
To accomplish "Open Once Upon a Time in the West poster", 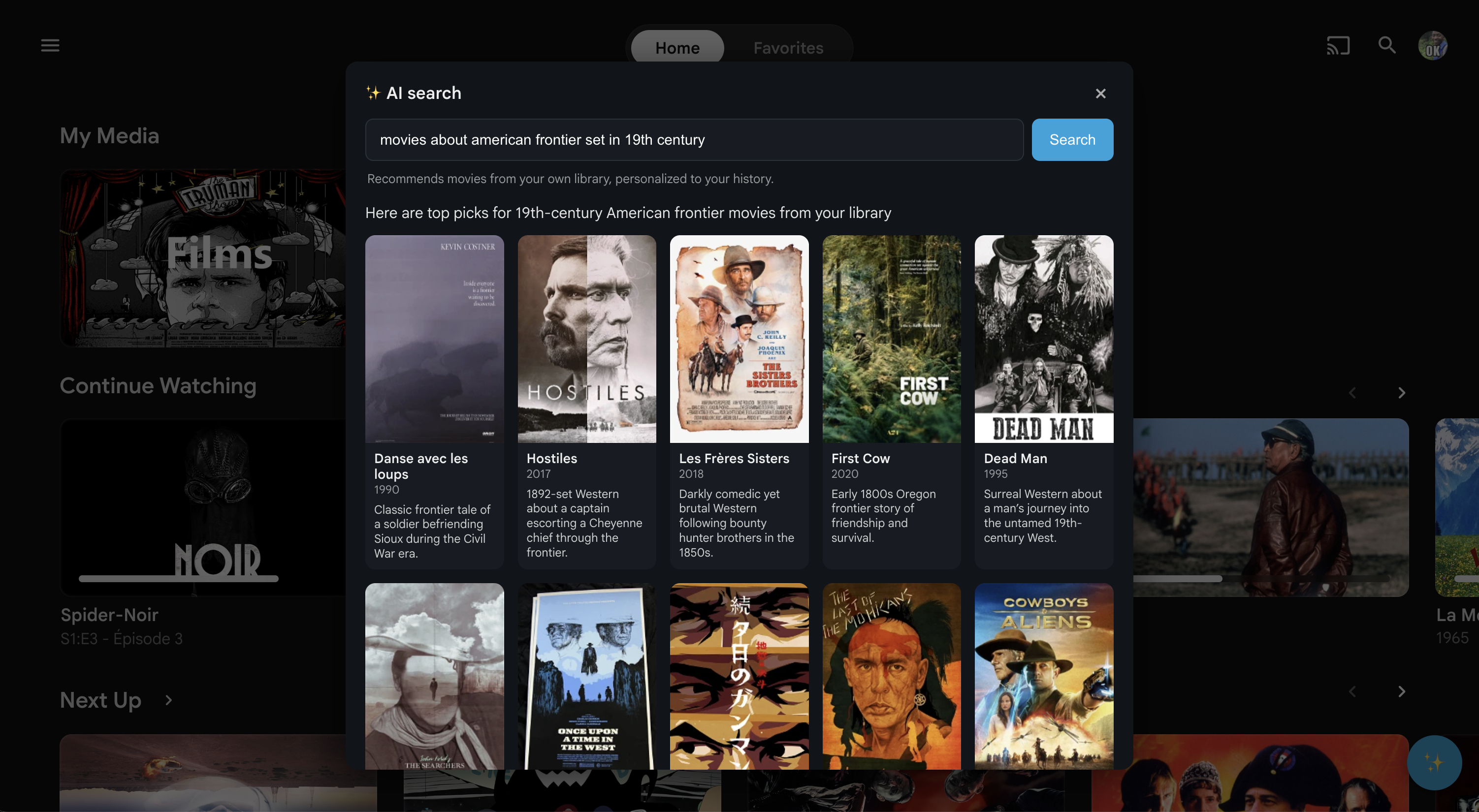I will 587,677.
